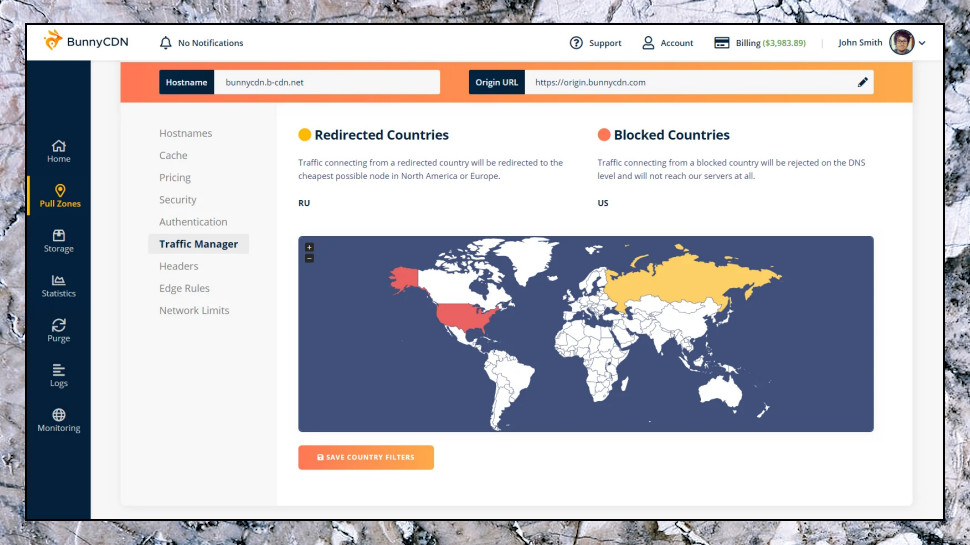The height and width of the screenshot is (545, 970).
Task: Click the Hostname input field
Action: (x=327, y=82)
